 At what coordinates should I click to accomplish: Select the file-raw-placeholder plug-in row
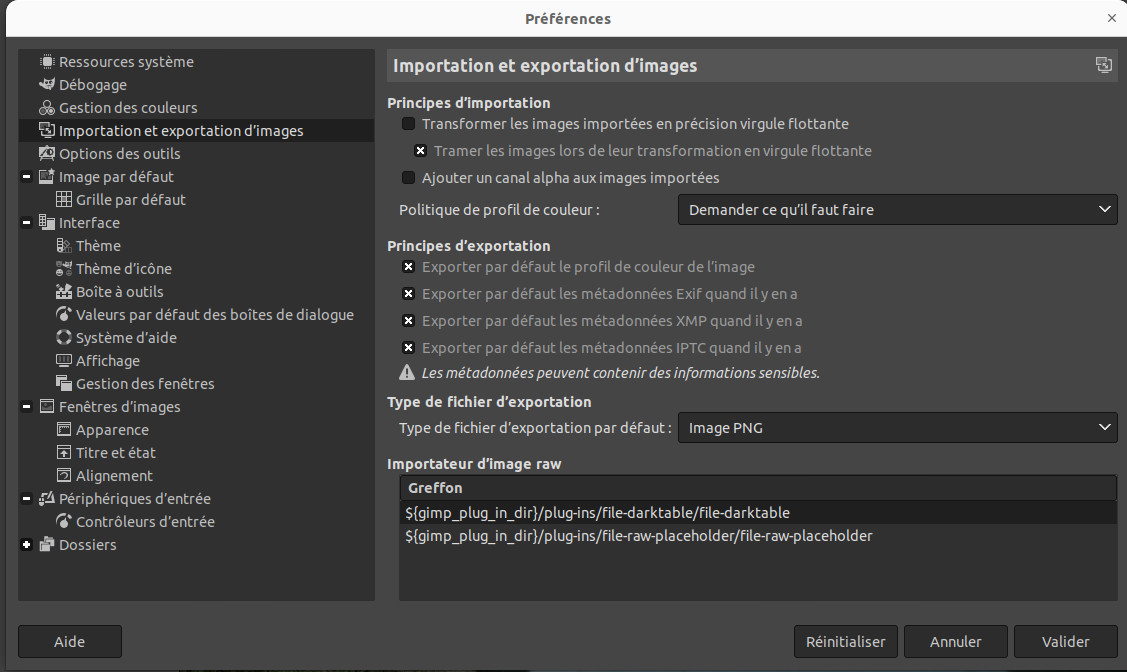pos(639,536)
